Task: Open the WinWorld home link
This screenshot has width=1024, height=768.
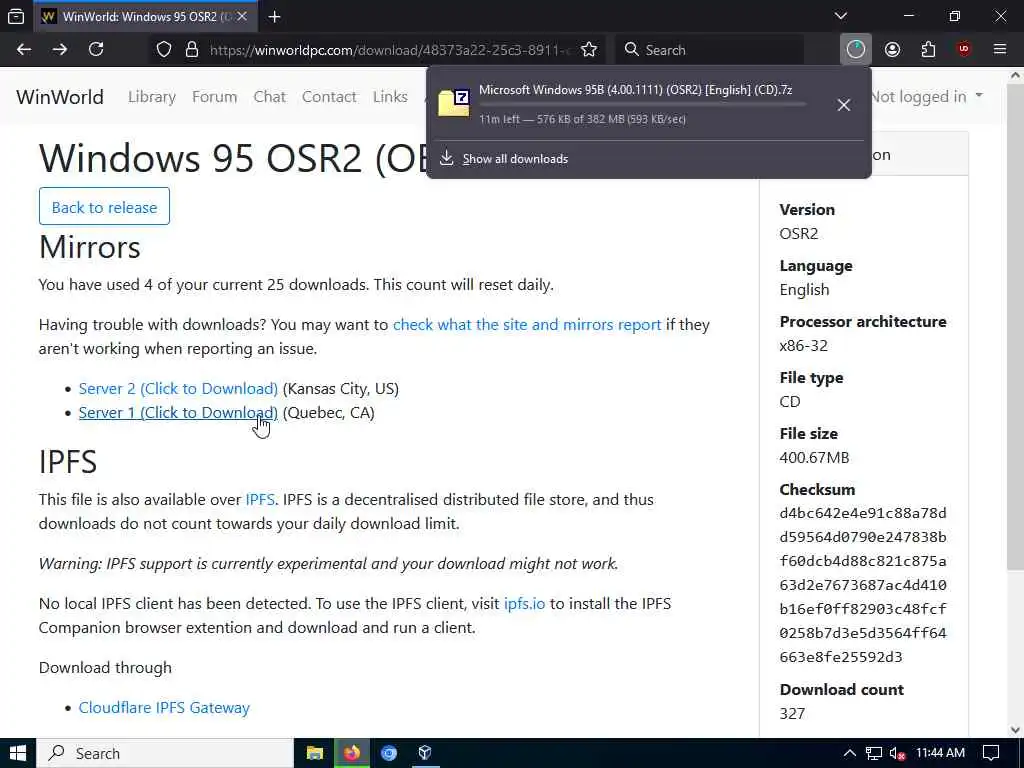Action: pyautogui.click(x=60, y=97)
